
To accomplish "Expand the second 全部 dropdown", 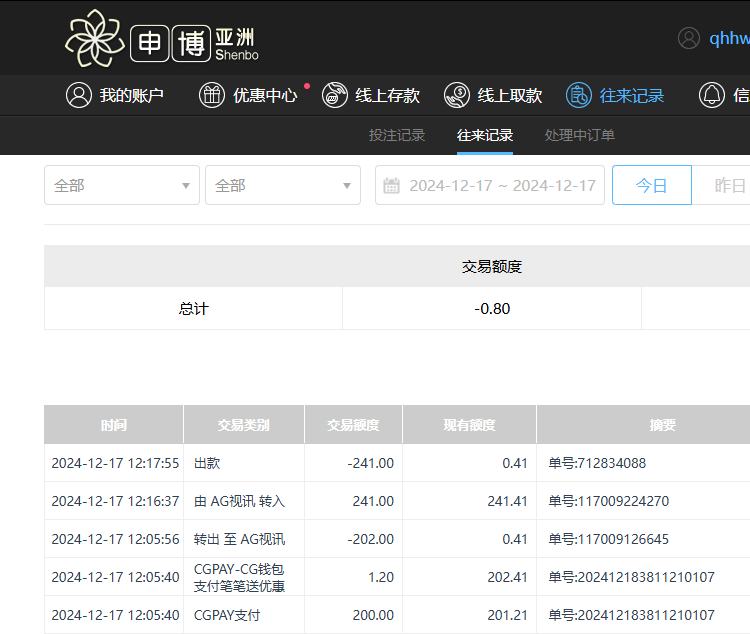I will pos(283,185).
